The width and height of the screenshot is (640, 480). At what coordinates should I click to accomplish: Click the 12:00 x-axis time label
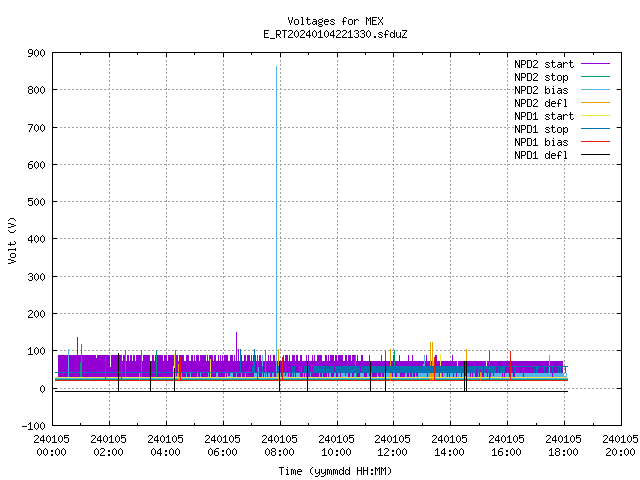(x=392, y=452)
